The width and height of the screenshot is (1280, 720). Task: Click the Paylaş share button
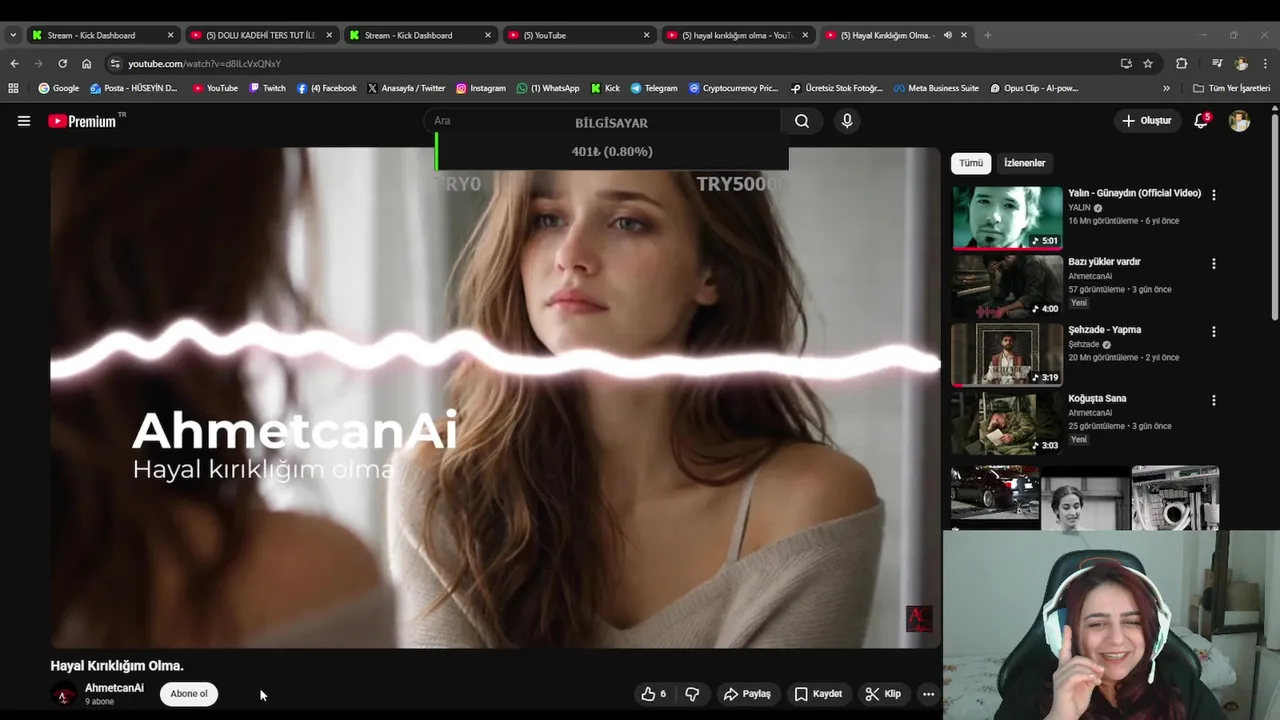point(747,694)
